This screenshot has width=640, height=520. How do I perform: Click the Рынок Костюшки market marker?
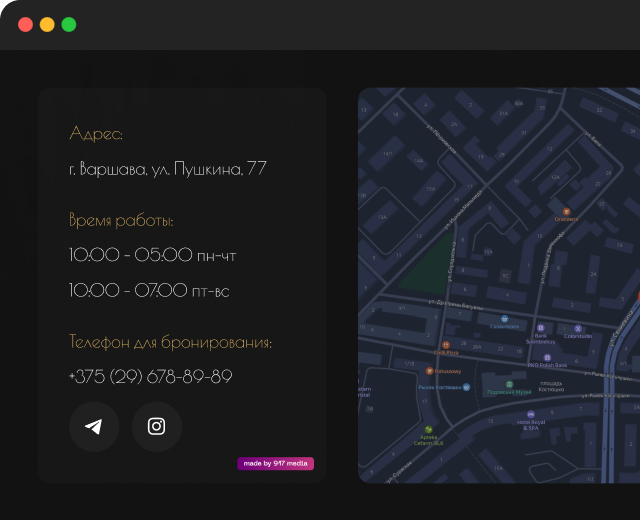pos(466,386)
